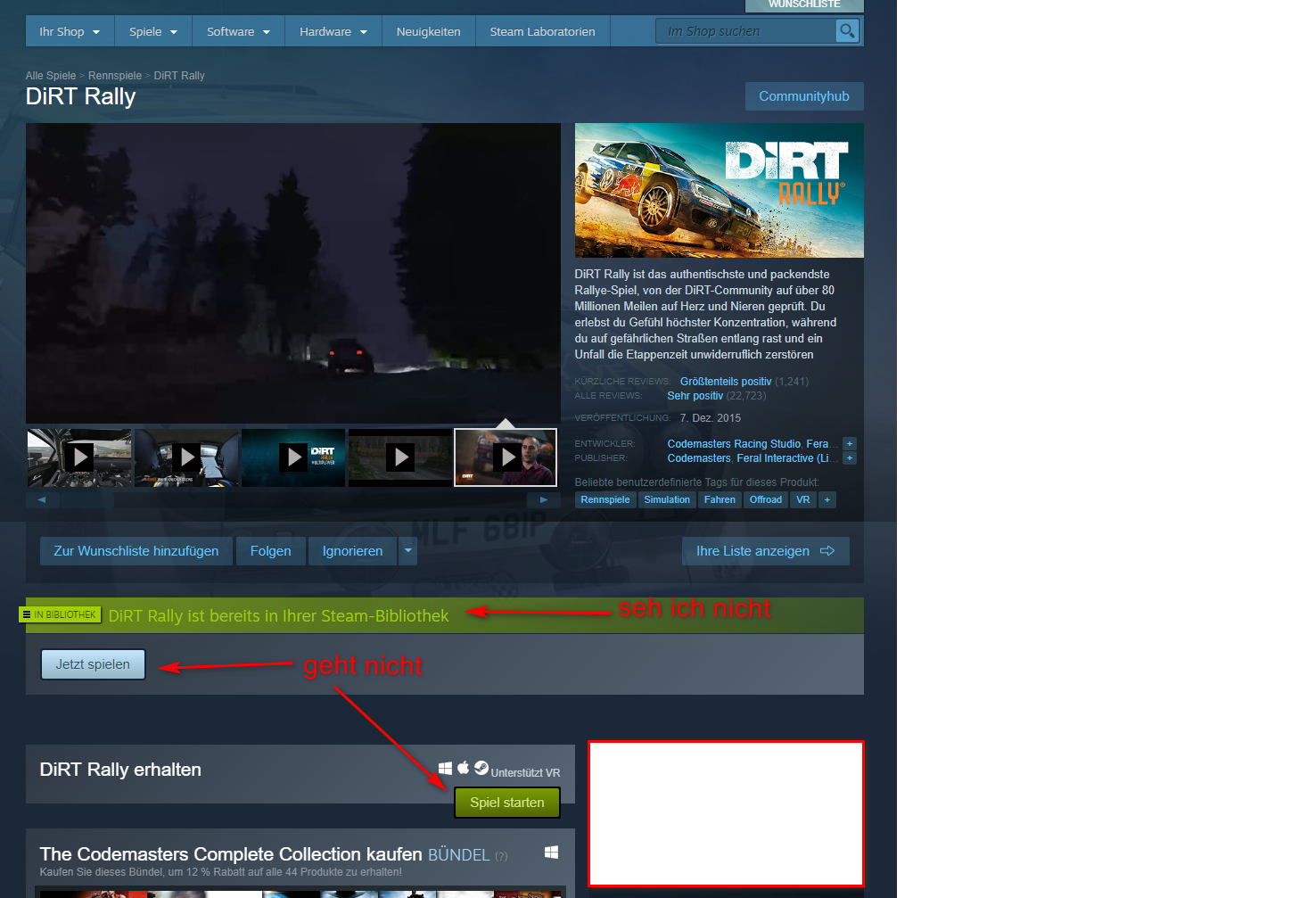Viewport: 1316px width, 898px height.
Task: Click 'Zur Wunschliste hinzufügen'
Action: pyautogui.click(x=136, y=551)
